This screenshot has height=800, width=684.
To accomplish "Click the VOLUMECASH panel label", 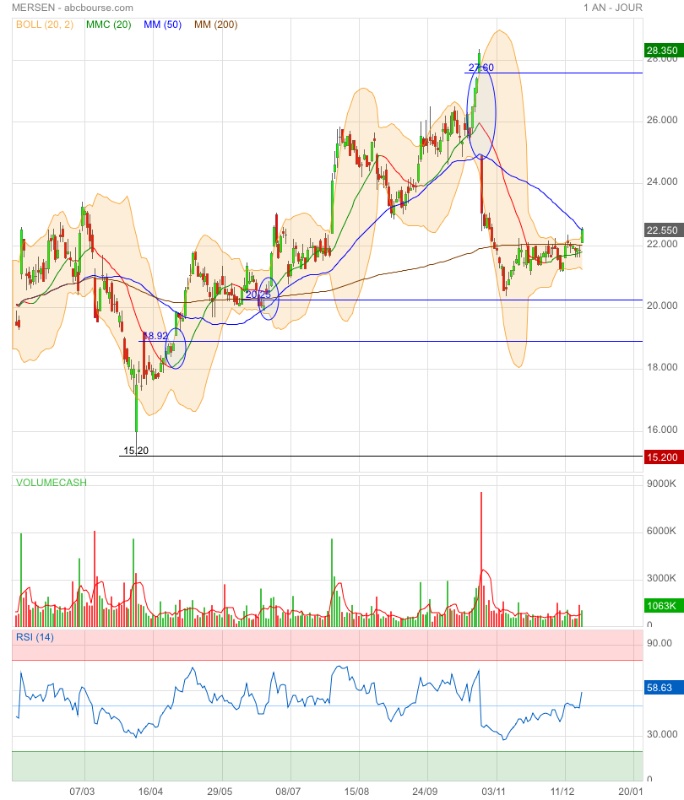I will coord(51,482).
